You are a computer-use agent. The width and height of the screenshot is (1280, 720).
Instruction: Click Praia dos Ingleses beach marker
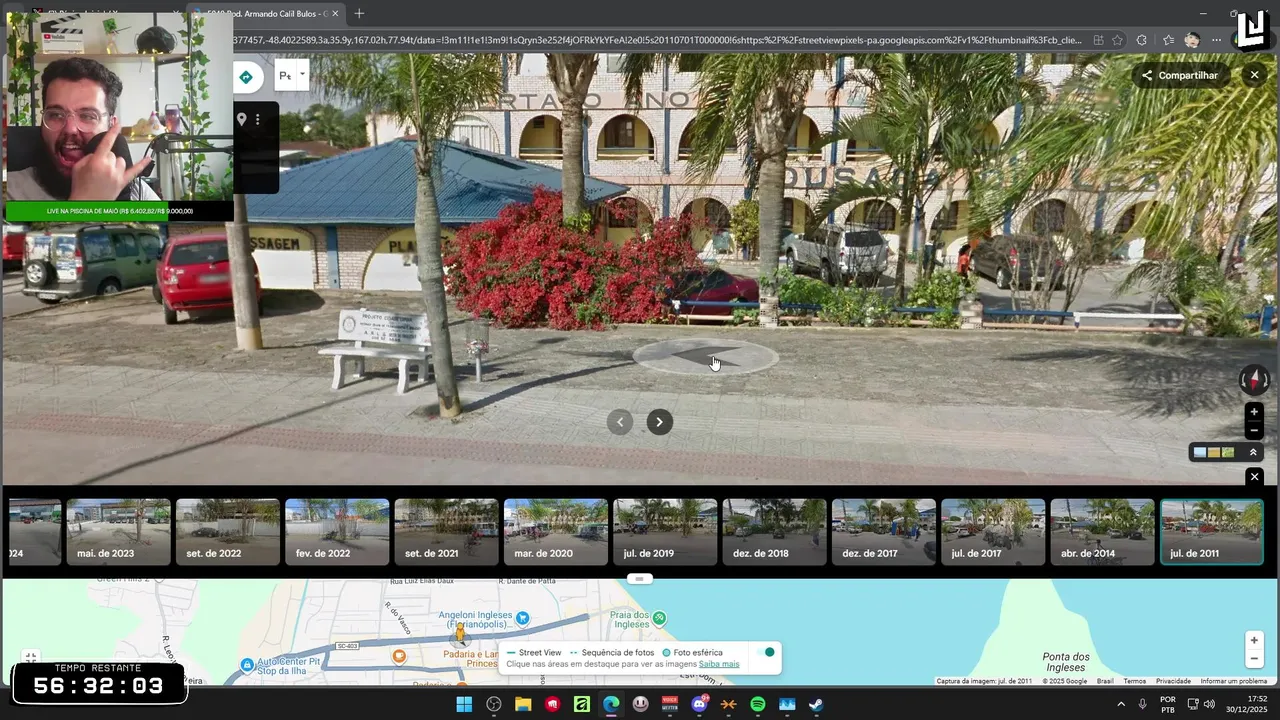(659, 619)
